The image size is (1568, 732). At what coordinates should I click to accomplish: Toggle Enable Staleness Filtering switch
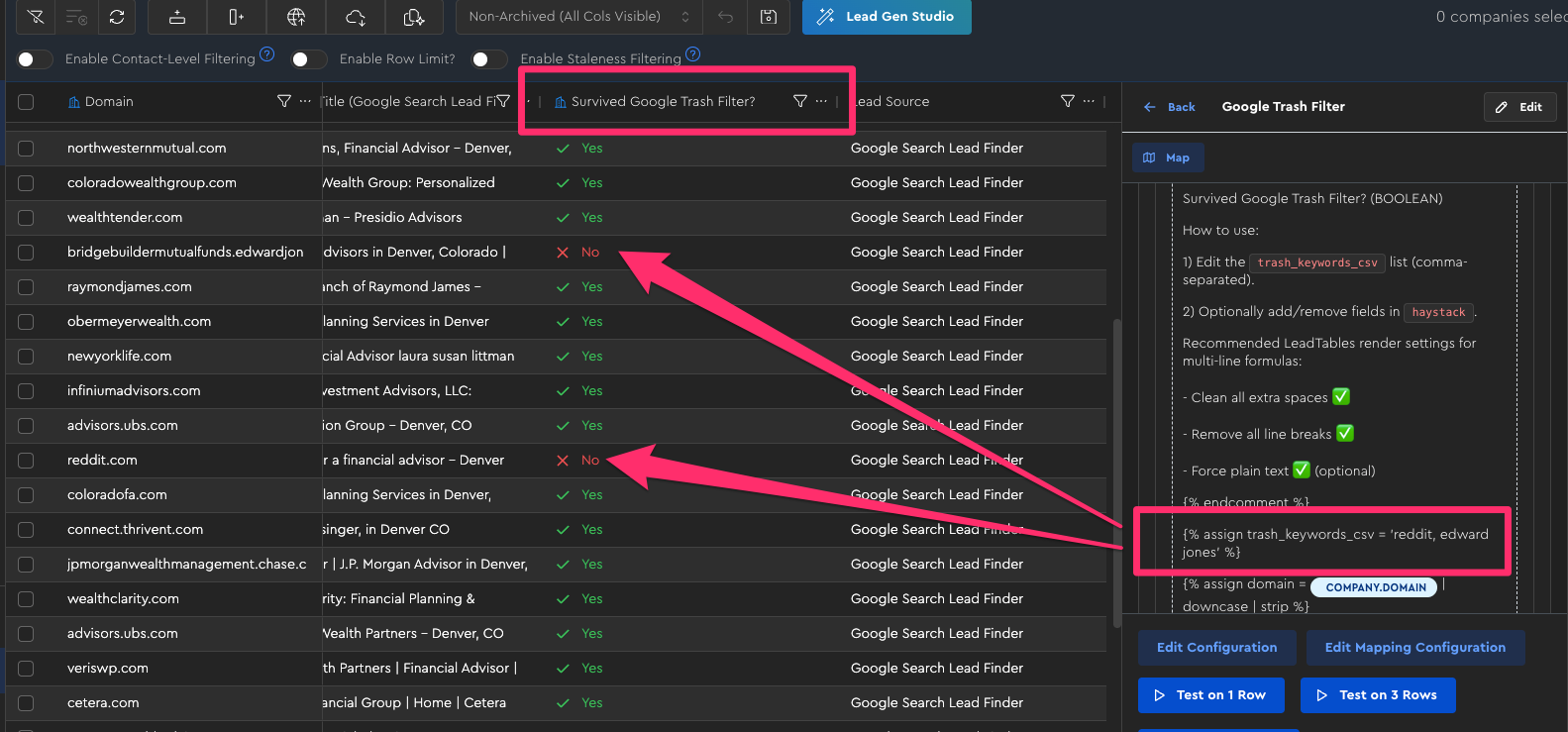(x=489, y=59)
